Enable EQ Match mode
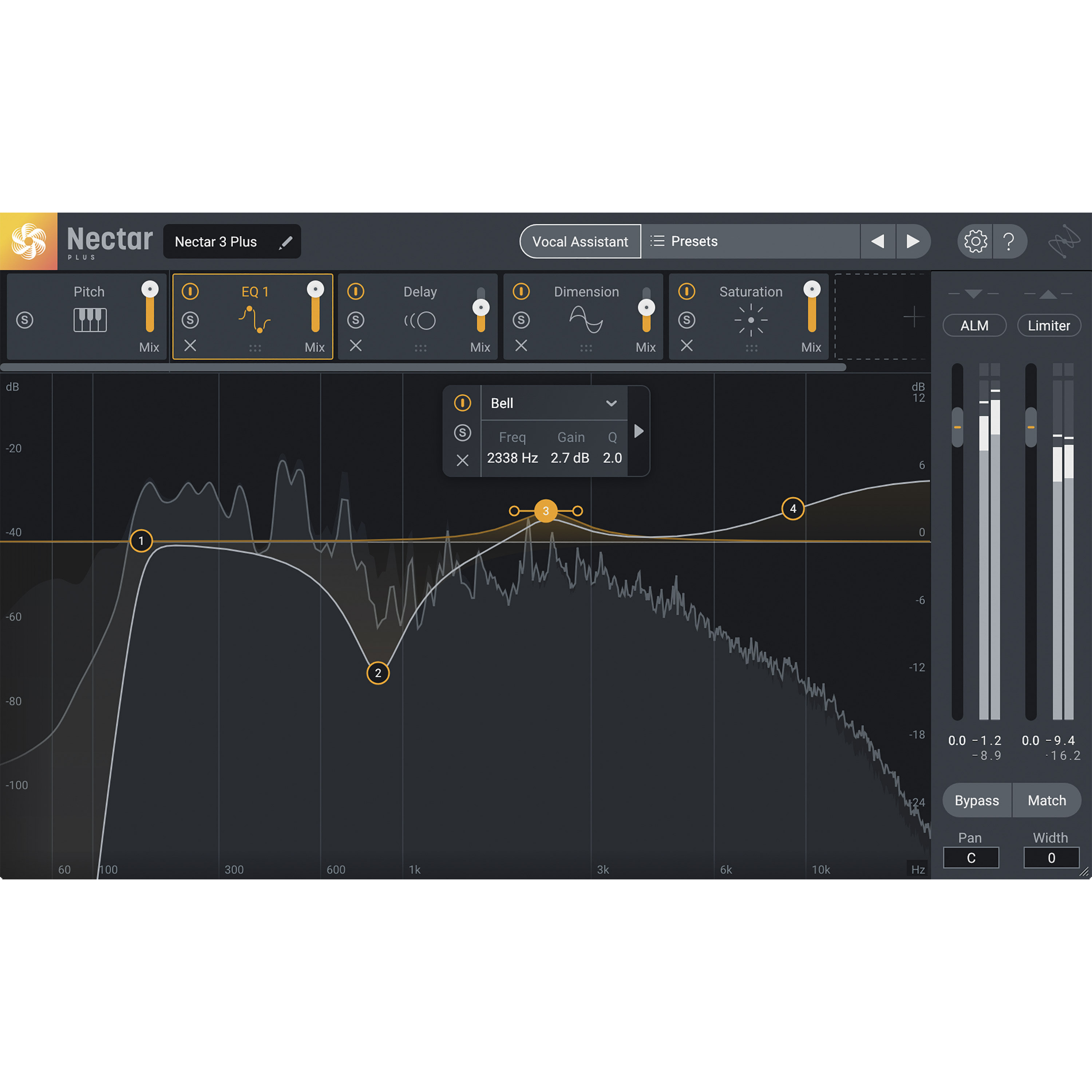This screenshot has height=1092, width=1092. tap(1046, 800)
